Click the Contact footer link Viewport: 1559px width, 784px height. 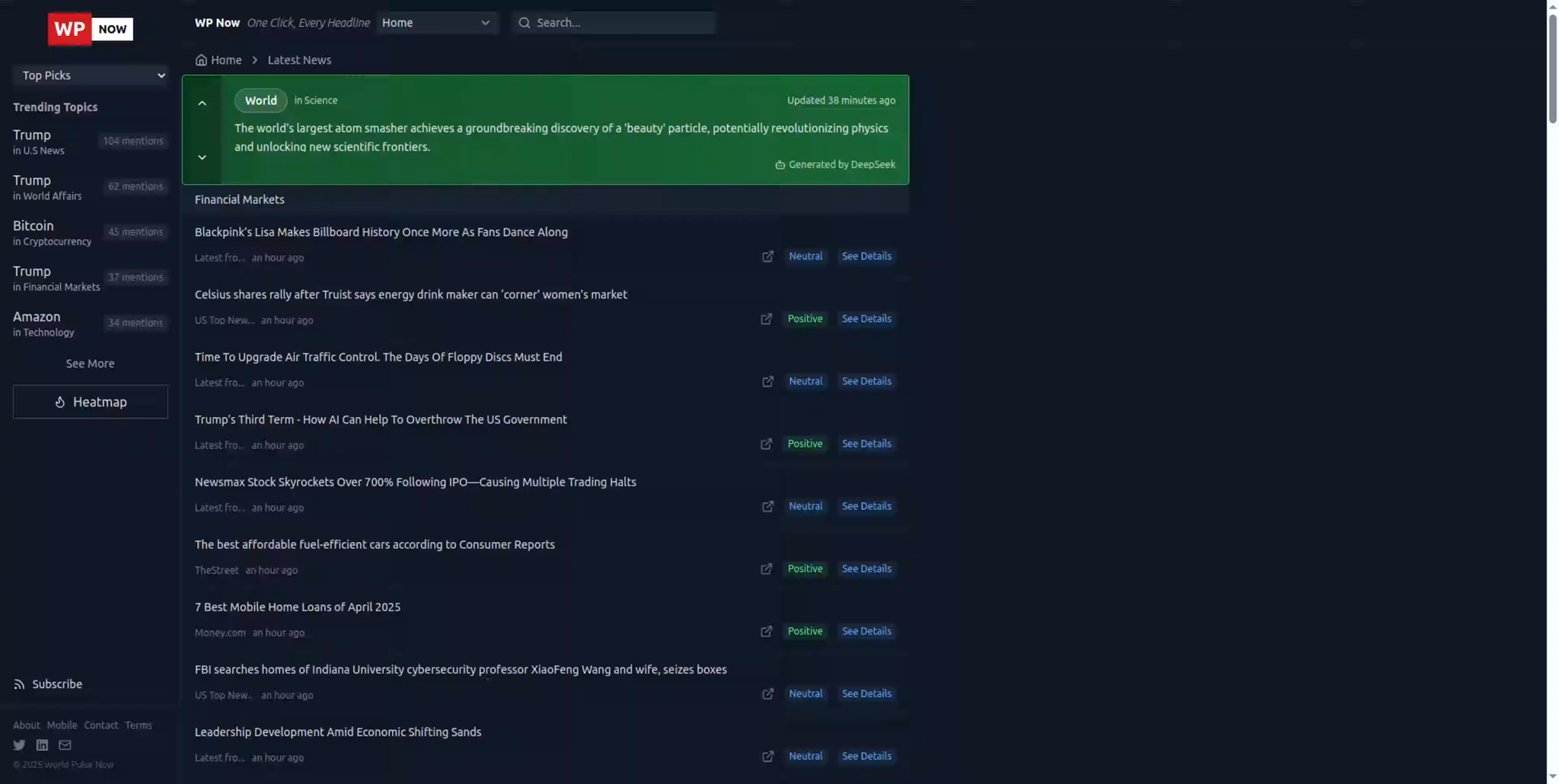[x=100, y=725]
